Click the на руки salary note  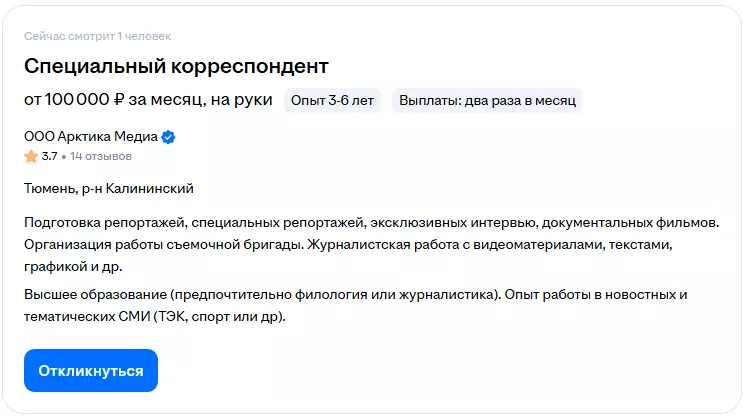(x=243, y=100)
